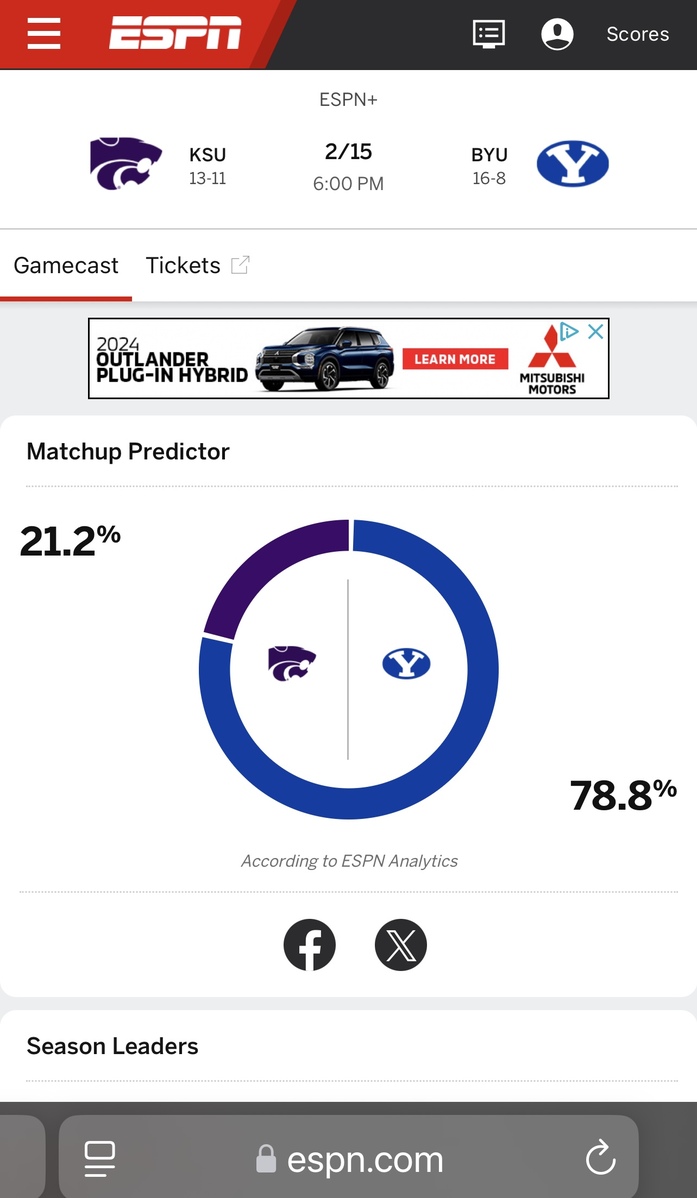Screen dimensions: 697x1198
Task: Select the Gamecast tab
Action: tap(65, 265)
